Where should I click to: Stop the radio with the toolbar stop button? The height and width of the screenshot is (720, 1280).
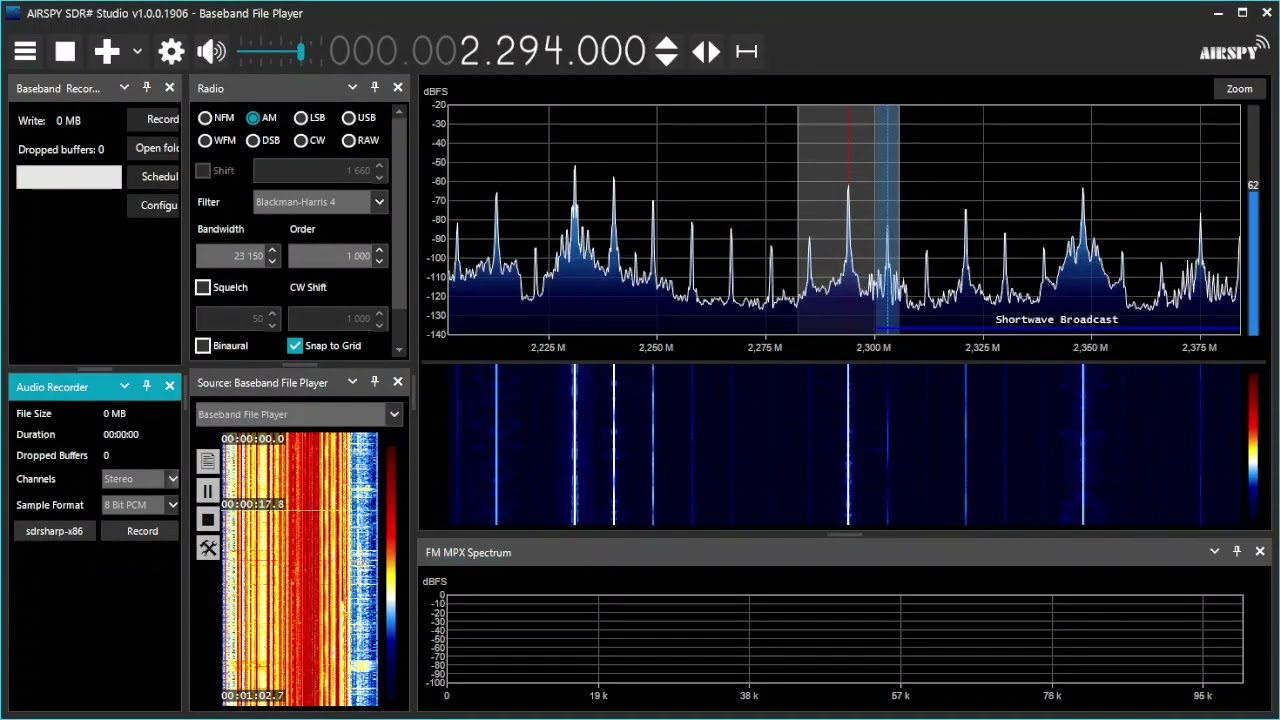coord(65,52)
